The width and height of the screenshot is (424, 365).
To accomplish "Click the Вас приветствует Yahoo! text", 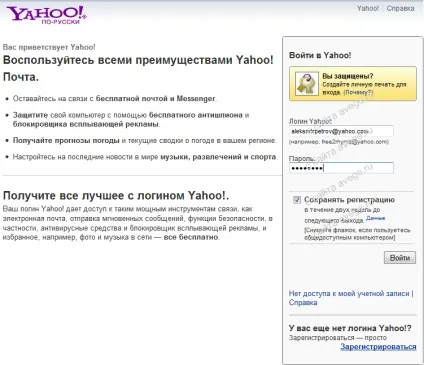I will coord(49,47).
